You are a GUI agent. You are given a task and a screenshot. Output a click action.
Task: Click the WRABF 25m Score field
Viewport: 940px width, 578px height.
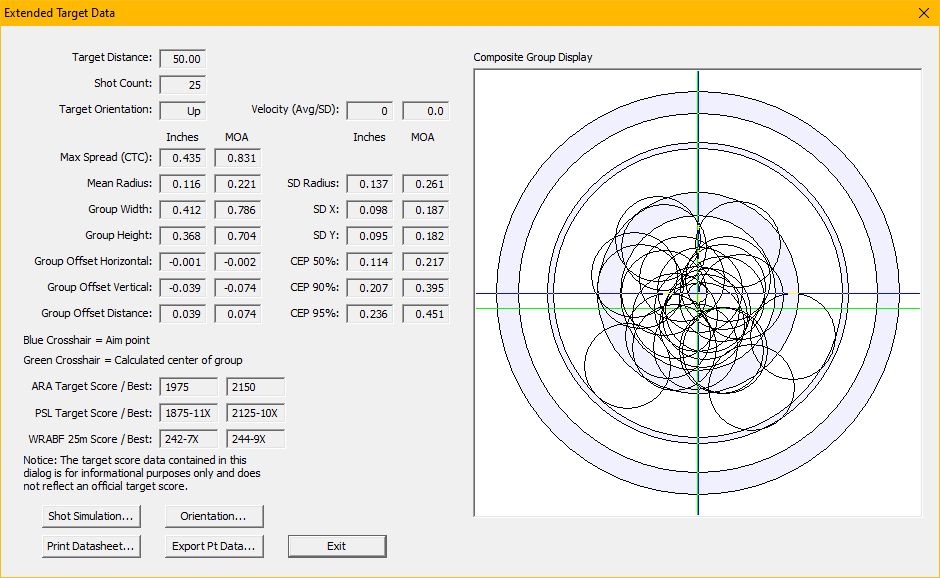(x=188, y=439)
